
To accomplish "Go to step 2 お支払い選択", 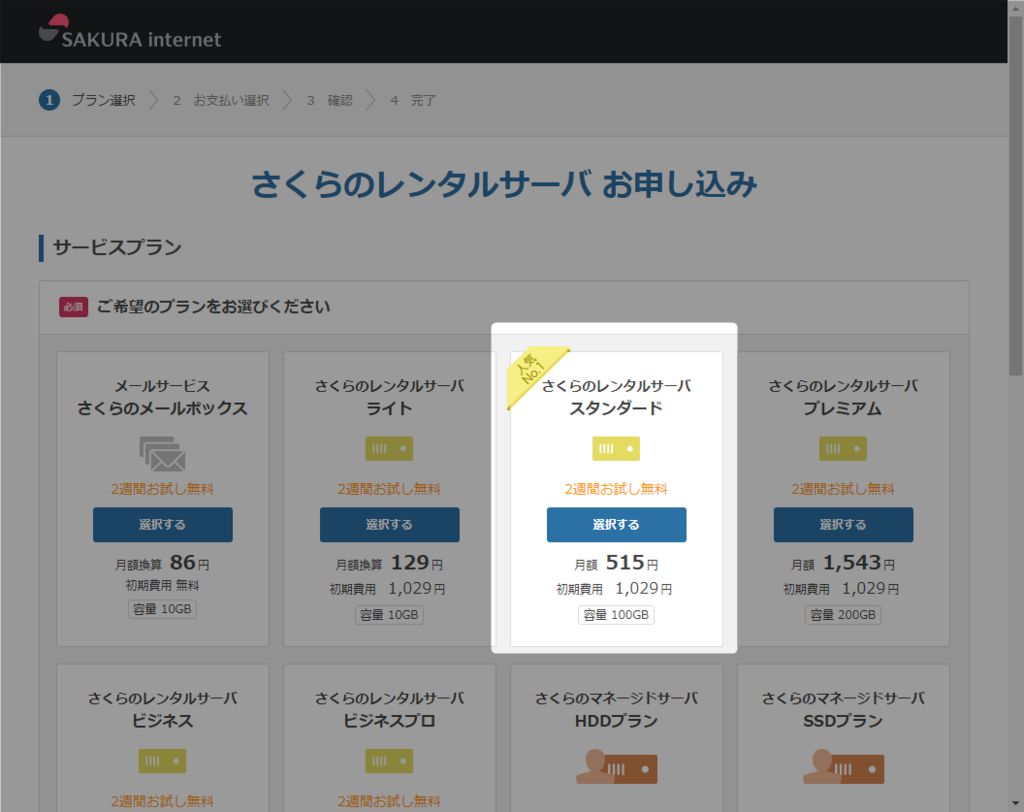I will click(221, 100).
